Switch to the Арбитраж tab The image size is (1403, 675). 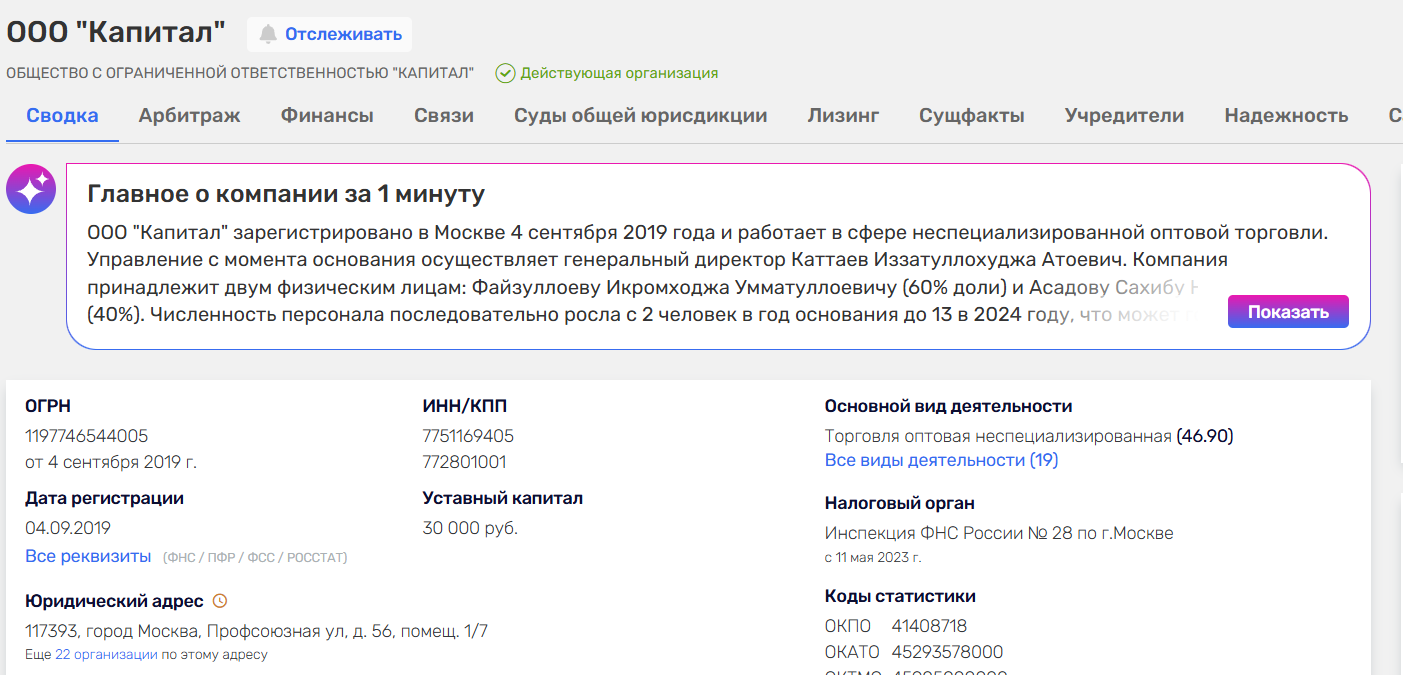click(x=189, y=115)
